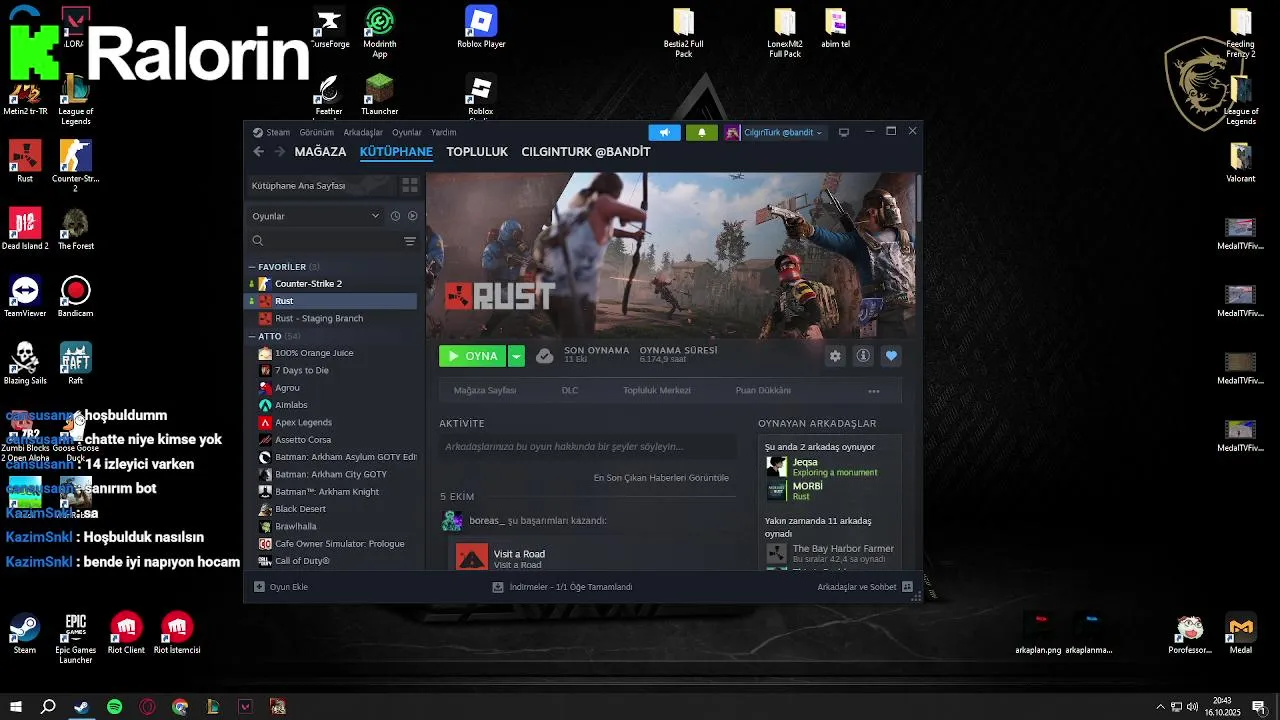Image resolution: width=1280 pixels, height=720 pixels.
Task: Open Roblox Player desktop shortcut
Action: (x=481, y=27)
